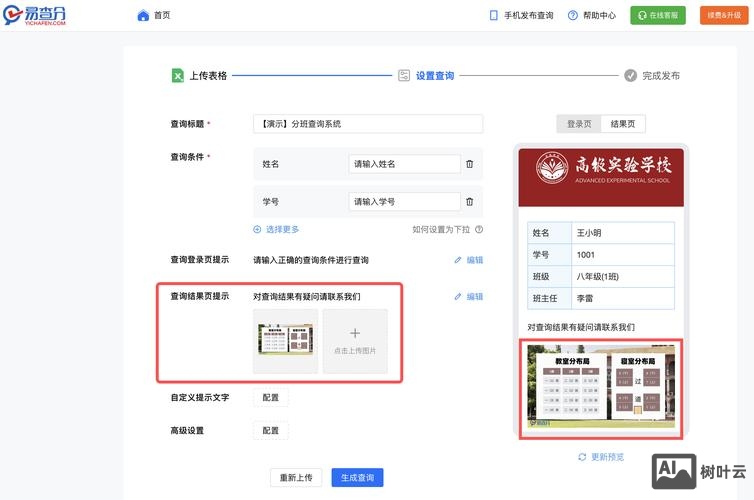Delete the 姓名 query condition
This screenshot has width=754, height=500.
[470, 164]
